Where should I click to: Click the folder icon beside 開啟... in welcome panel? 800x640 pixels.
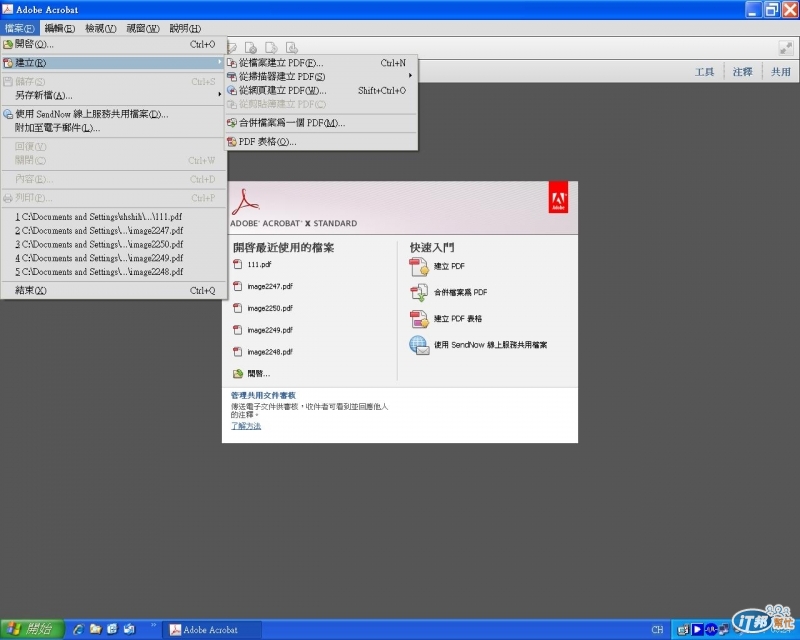[238, 374]
